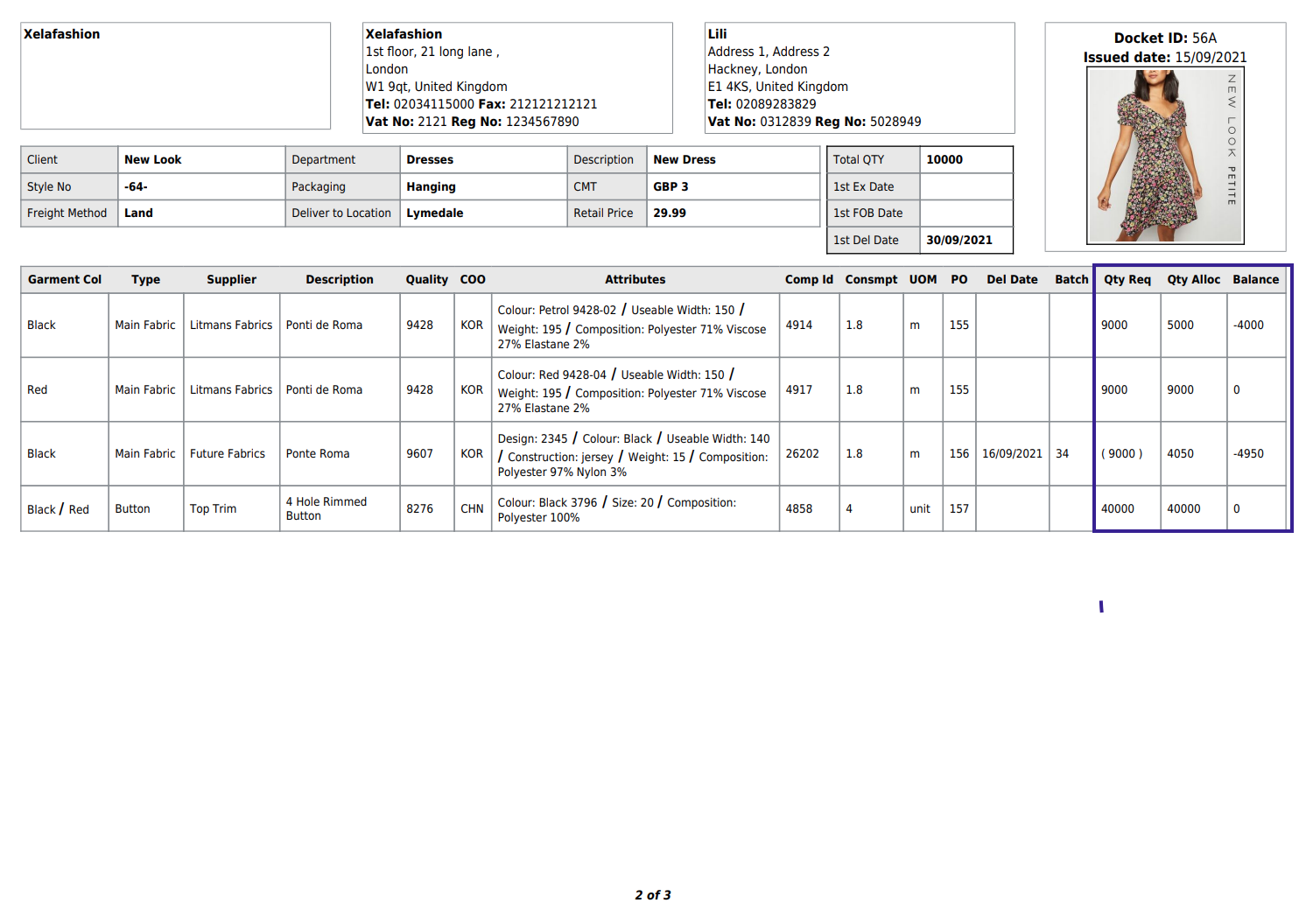
Task: Select the Comp Id 26202 cell
Action: click(802, 454)
